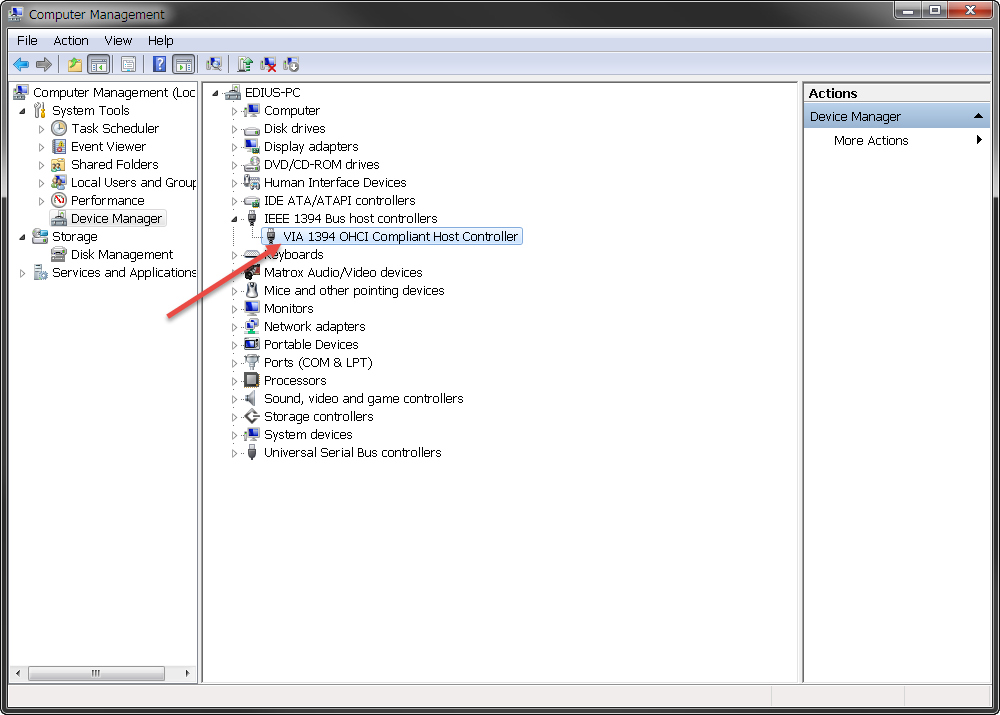
Task: Open the Action menu
Action: (x=71, y=40)
